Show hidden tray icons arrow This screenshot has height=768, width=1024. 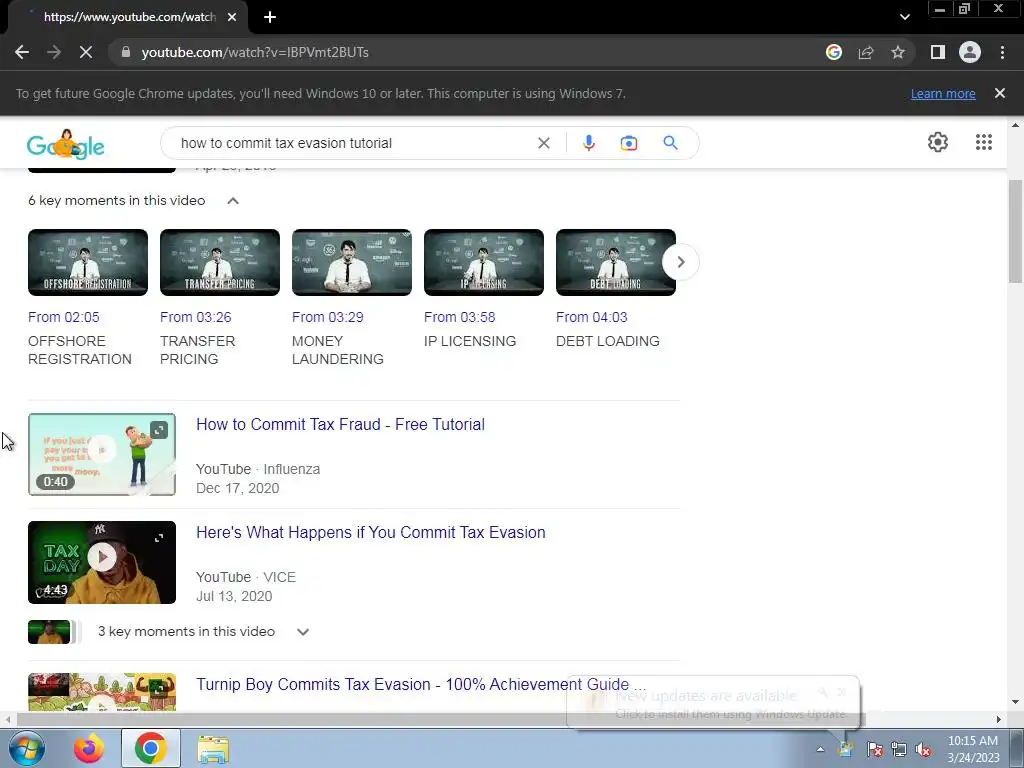[x=820, y=749]
